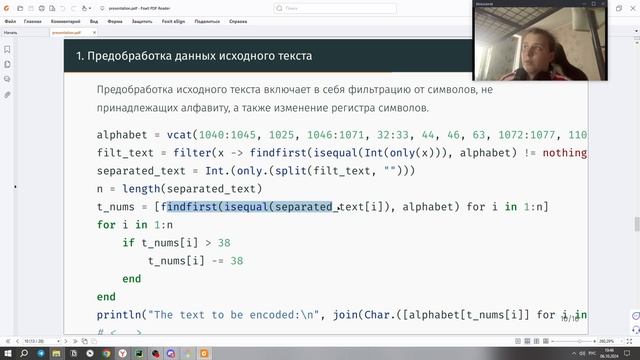Open the Вид ribbon tab

[94, 21]
